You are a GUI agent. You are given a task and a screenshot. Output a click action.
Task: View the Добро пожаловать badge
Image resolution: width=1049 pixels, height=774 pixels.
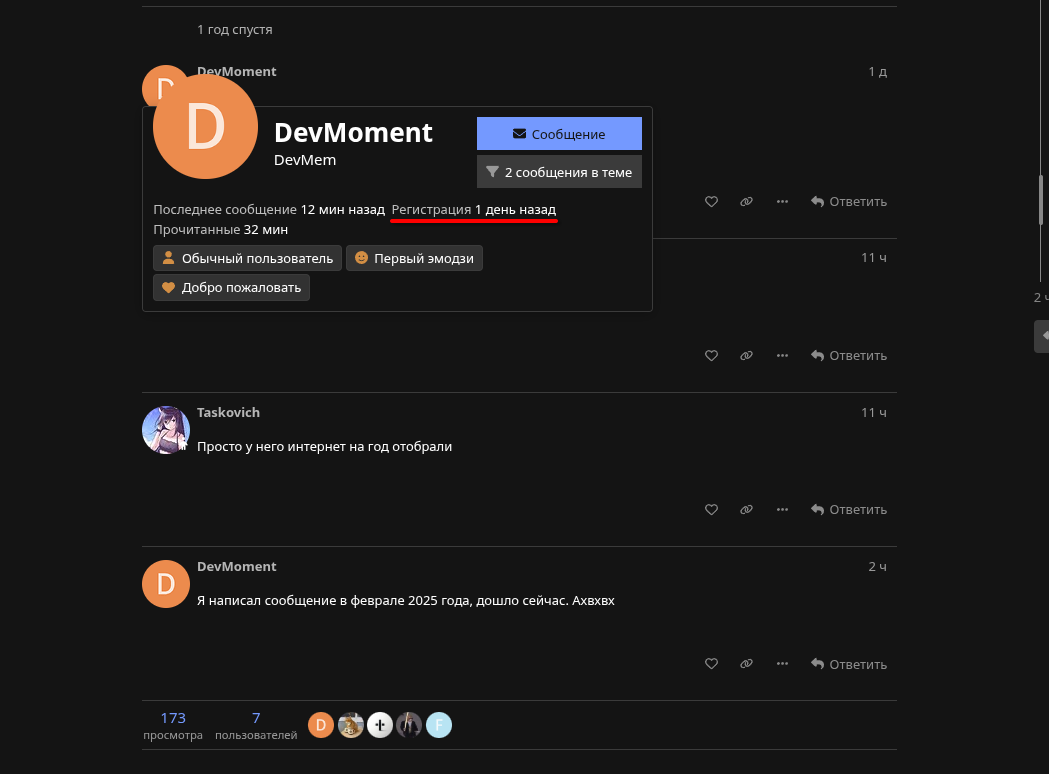(231, 288)
